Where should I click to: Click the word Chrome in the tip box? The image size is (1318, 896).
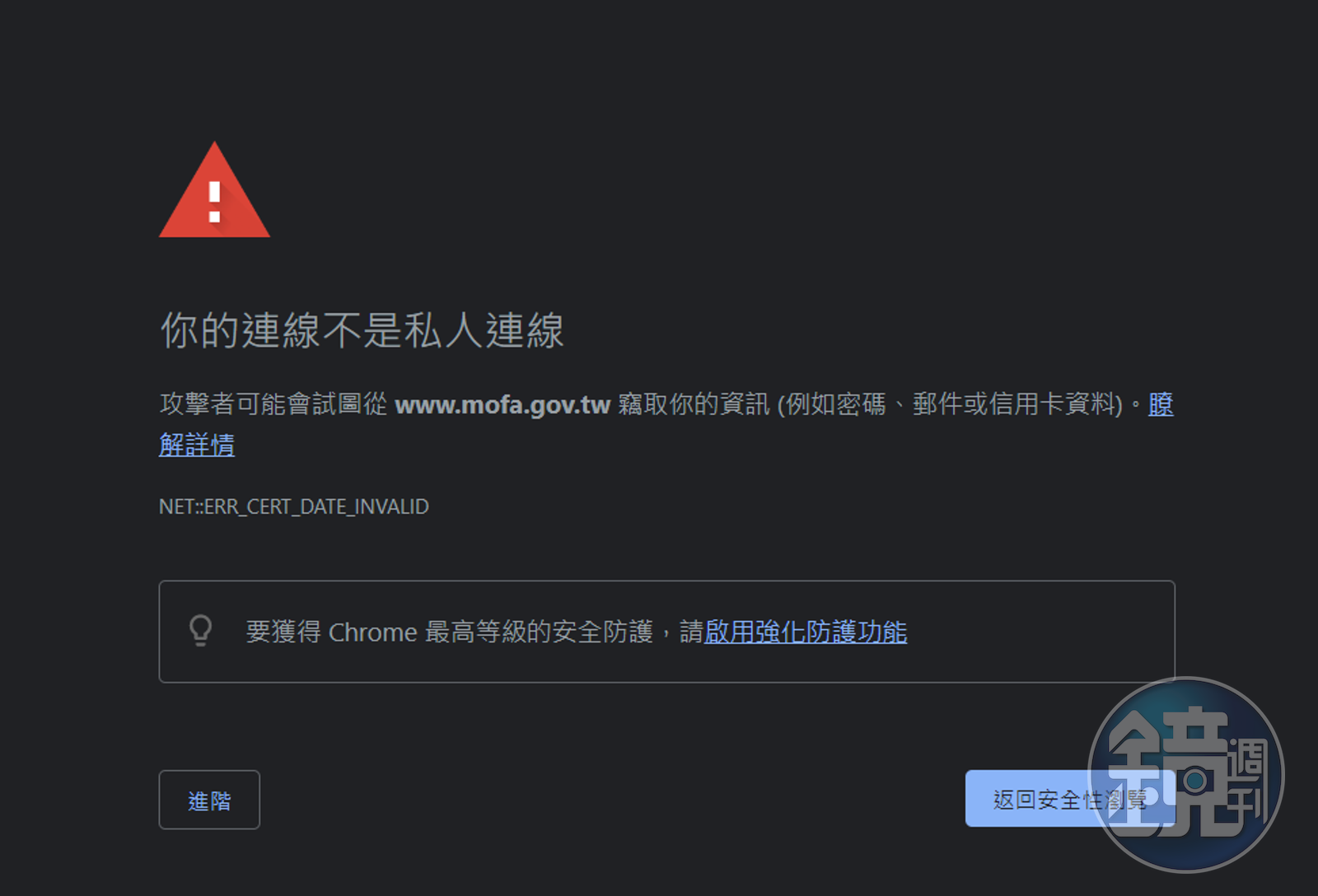click(x=373, y=632)
